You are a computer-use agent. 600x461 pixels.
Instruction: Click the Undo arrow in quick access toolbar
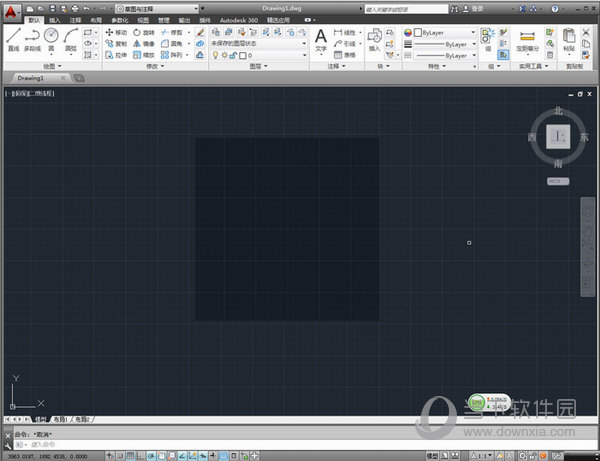tap(86, 8)
